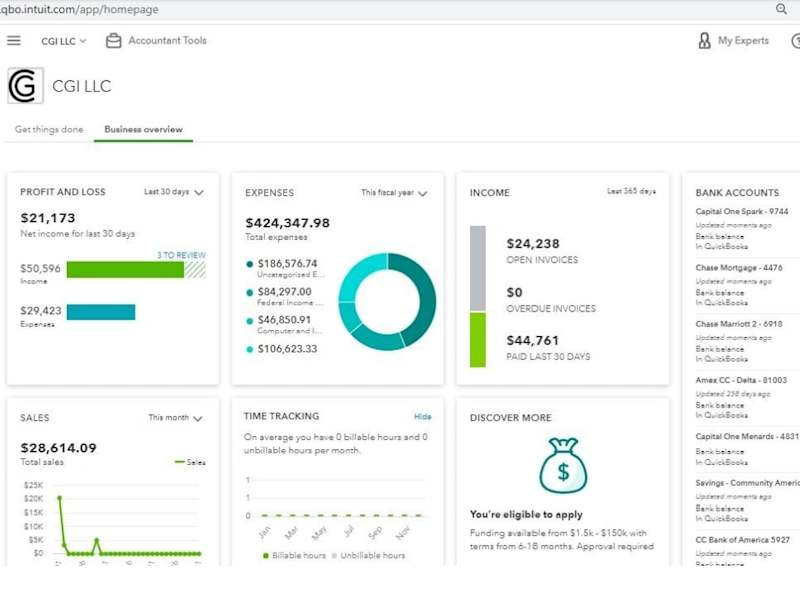
Task: Open Expenses This fiscal year dropdown
Action: (394, 193)
